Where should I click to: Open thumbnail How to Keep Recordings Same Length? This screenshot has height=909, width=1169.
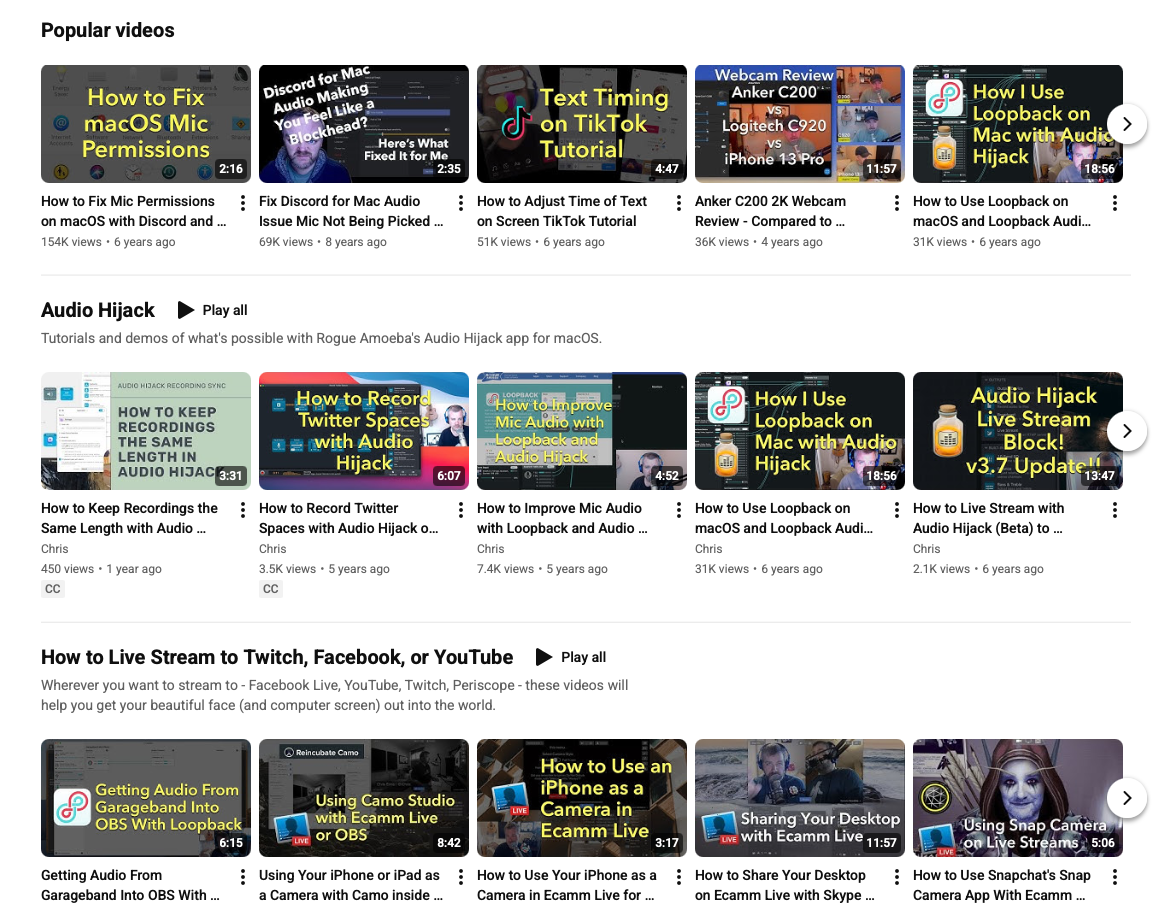pos(146,431)
